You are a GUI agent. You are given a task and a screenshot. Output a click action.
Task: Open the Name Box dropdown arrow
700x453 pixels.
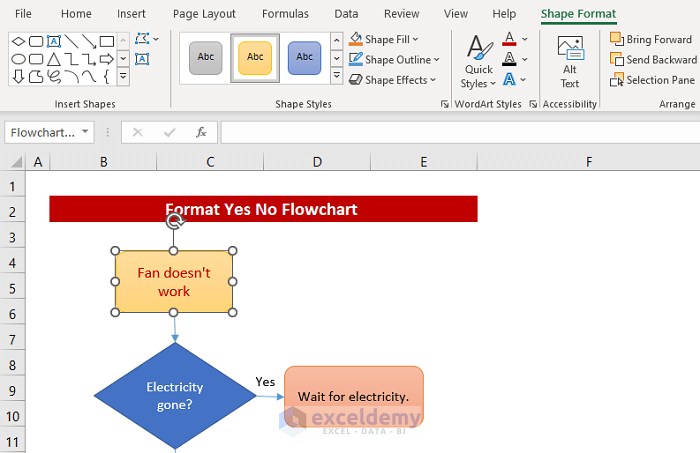coord(85,132)
